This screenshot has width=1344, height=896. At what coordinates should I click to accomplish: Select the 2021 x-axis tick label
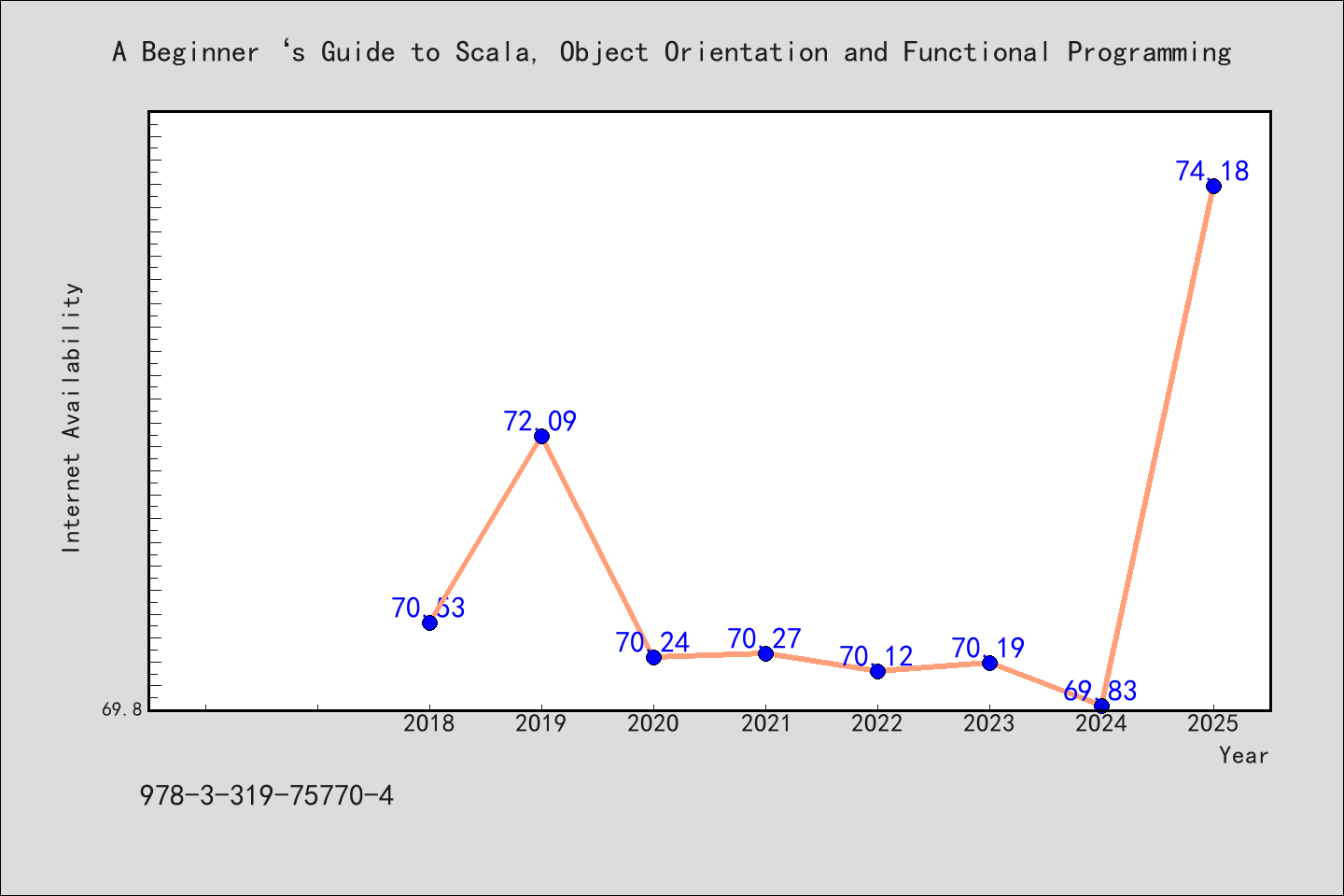click(765, 724)
